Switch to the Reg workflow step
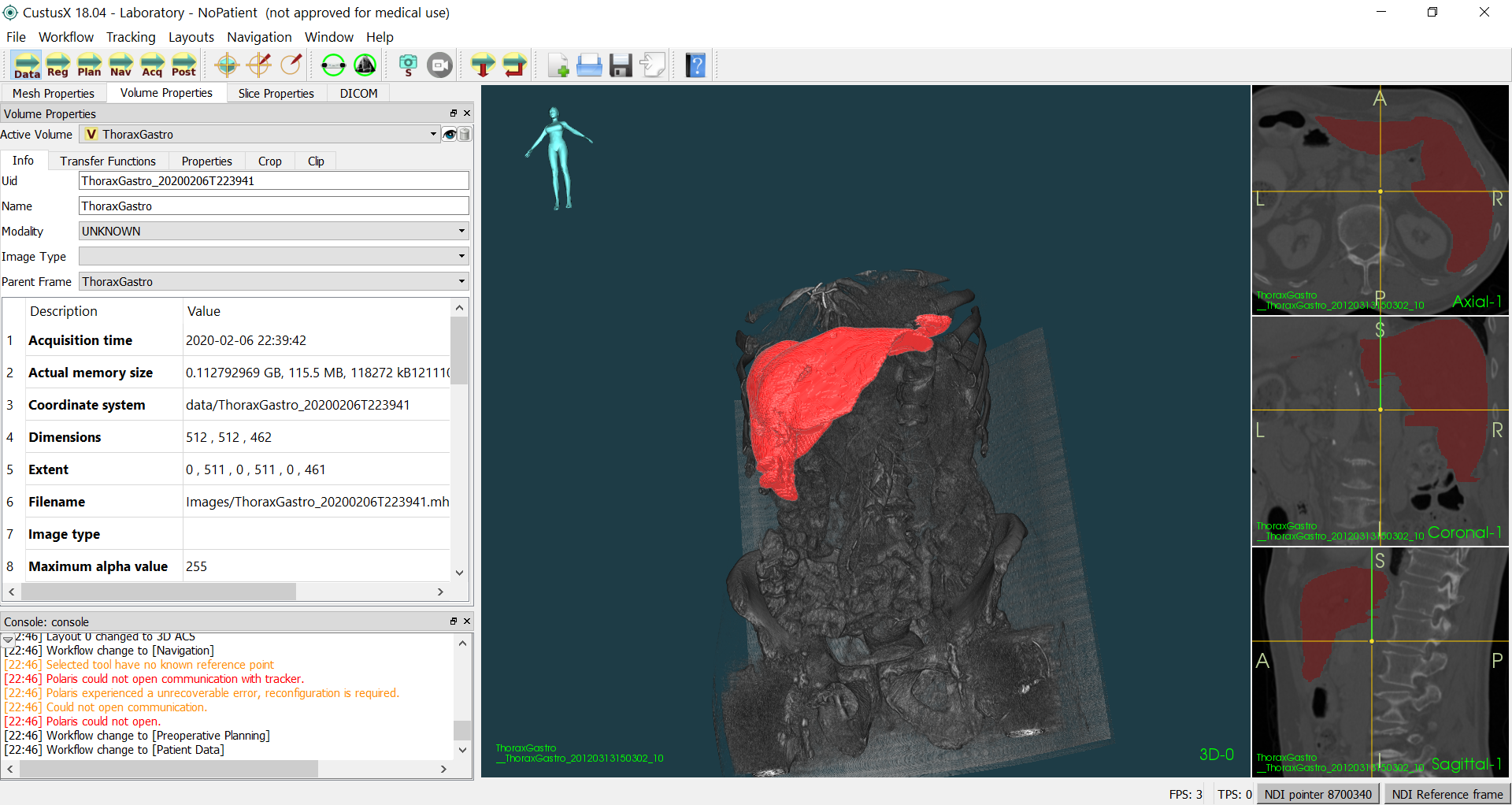The height and width of the screenshot is (805, 1512). point(57,65)
